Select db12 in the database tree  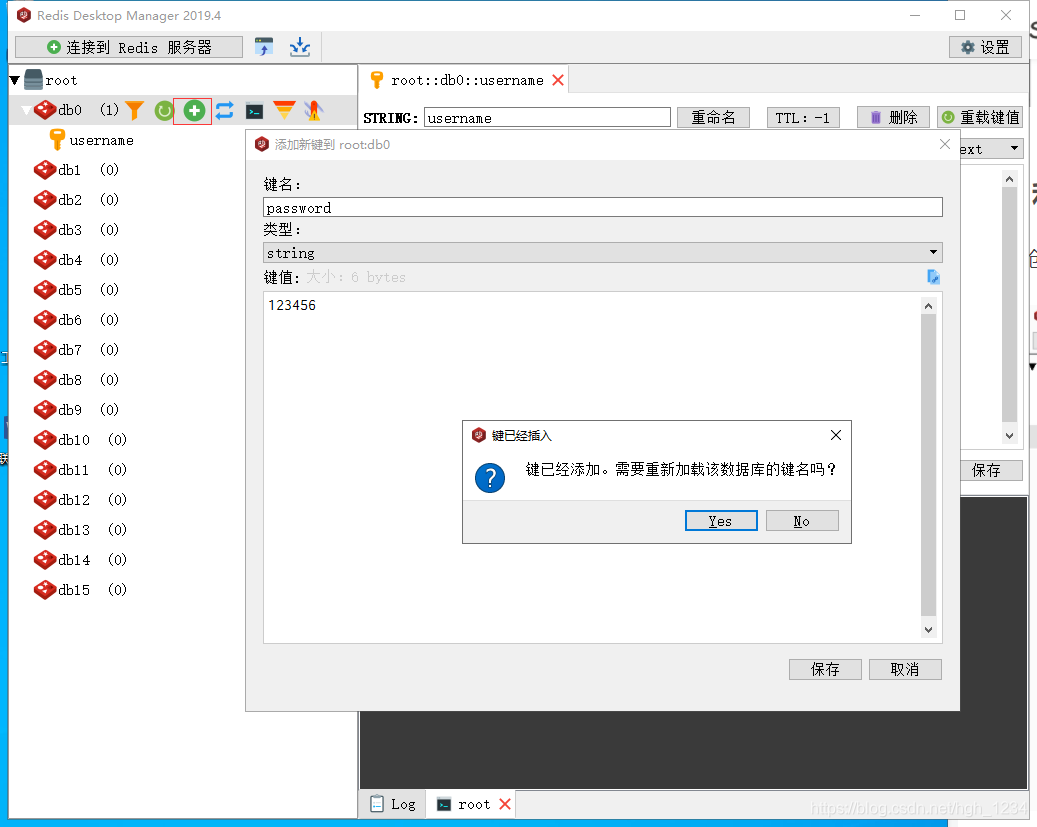[73, 500]
